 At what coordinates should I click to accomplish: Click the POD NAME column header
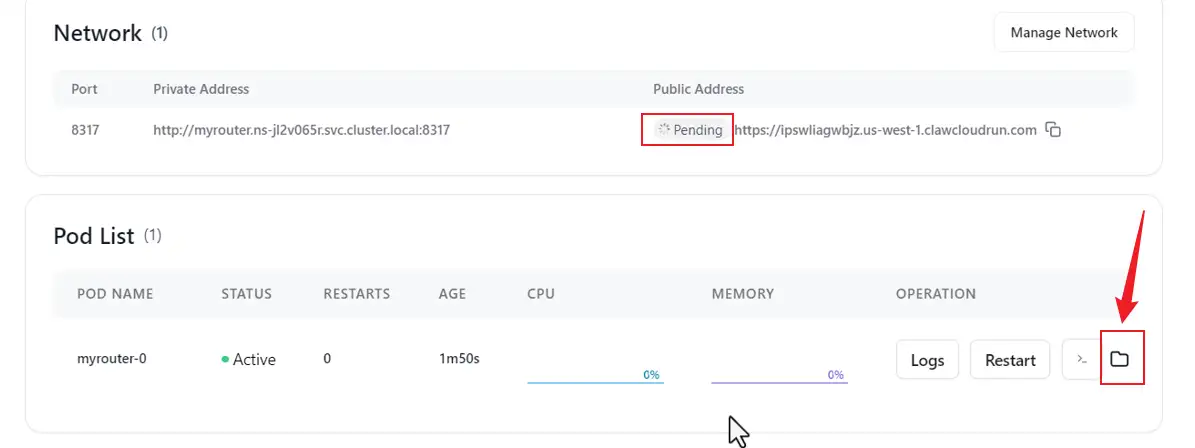[115, 294]
